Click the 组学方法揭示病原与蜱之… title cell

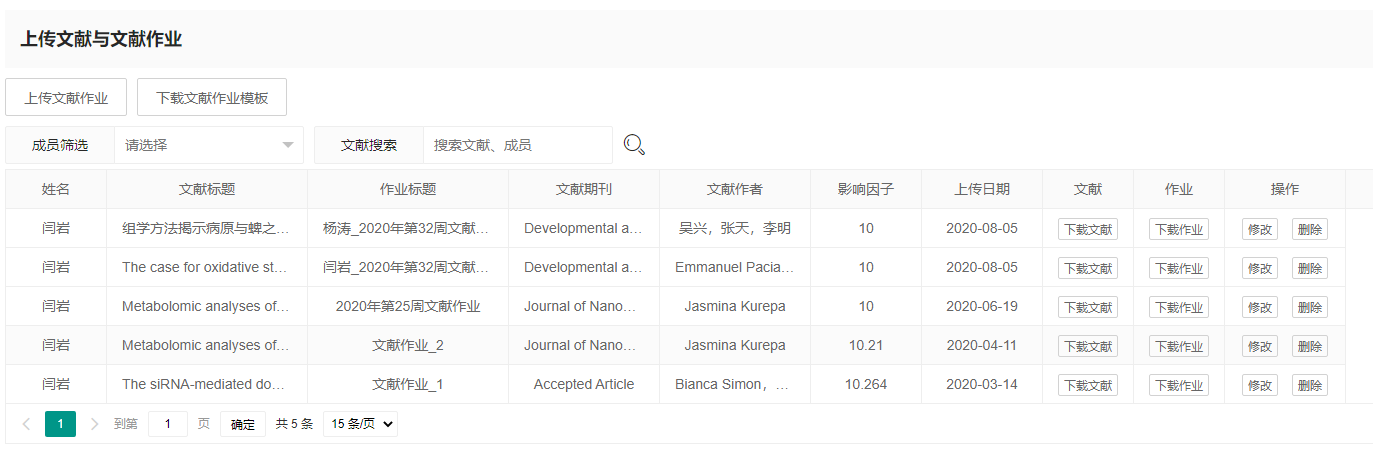click(x=207, y=228)
